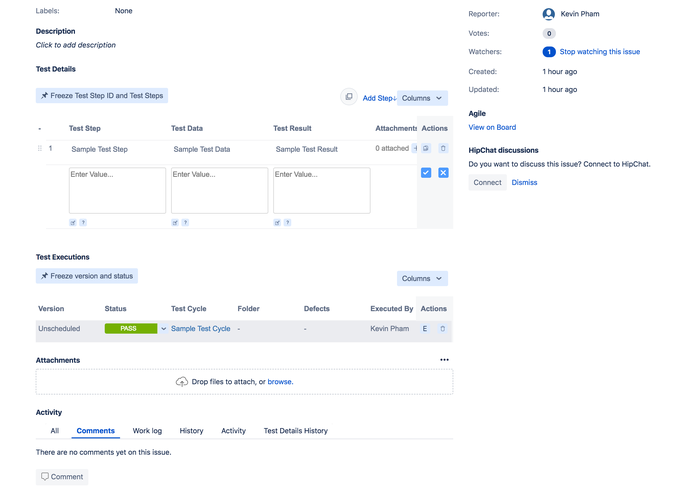Viewport: 700px width, 491px height.
Task: Open the Test Details History tab
Action: point(296,431)
